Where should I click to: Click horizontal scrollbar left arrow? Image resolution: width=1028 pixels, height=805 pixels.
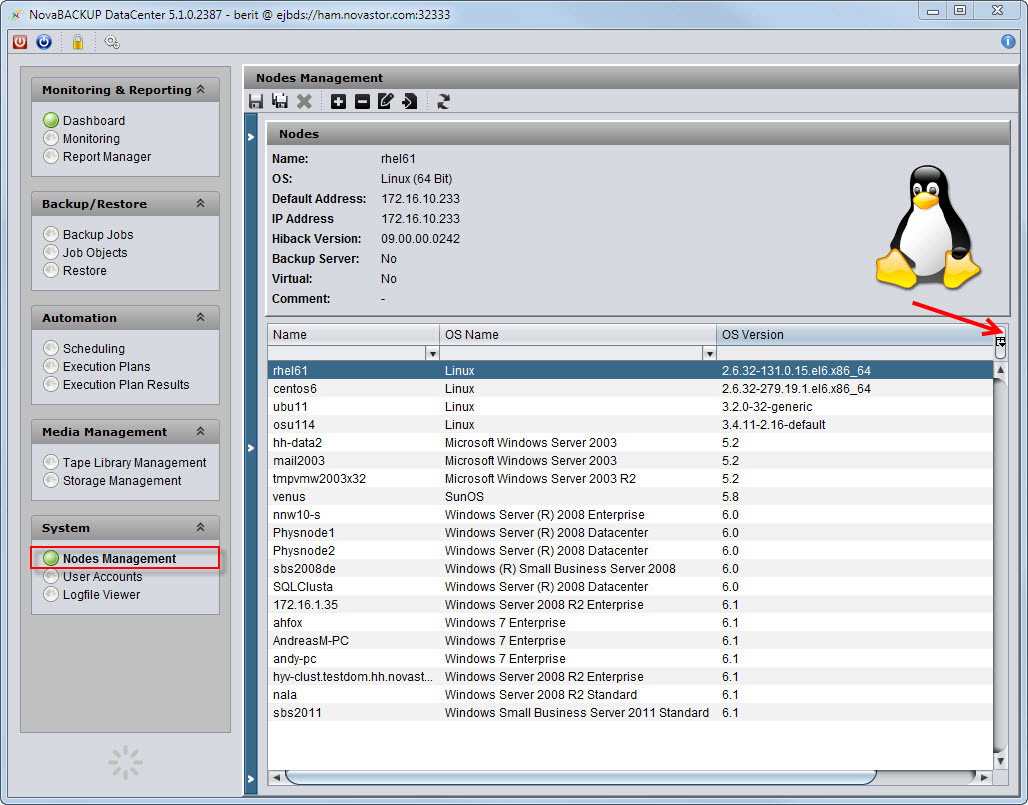coord(277,777)
